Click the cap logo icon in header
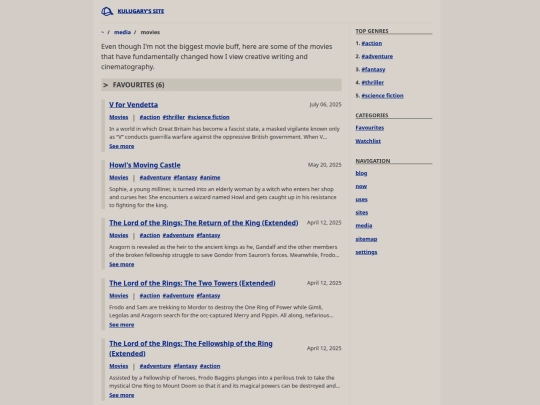This screenshot has height=405, width=540. click(x=107, y=11)
